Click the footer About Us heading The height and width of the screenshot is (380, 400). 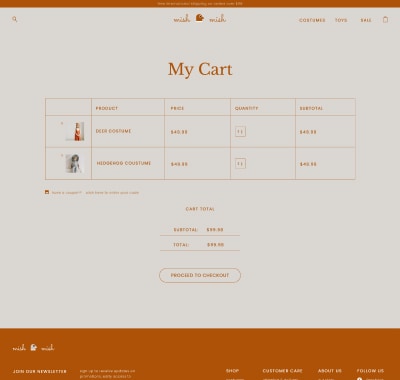click(330, 371)
